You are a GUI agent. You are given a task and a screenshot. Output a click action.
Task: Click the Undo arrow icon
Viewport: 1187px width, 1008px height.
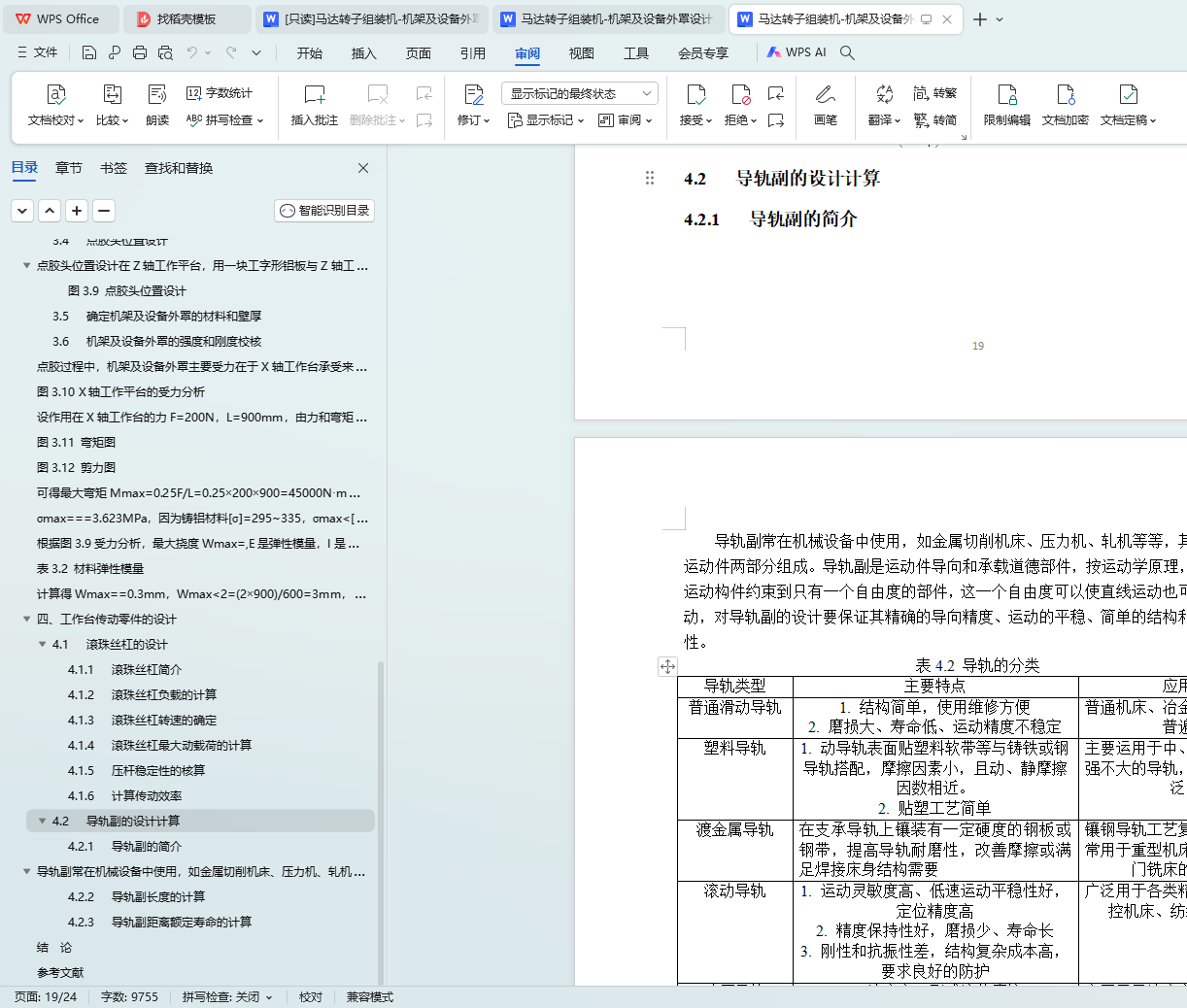192,52
